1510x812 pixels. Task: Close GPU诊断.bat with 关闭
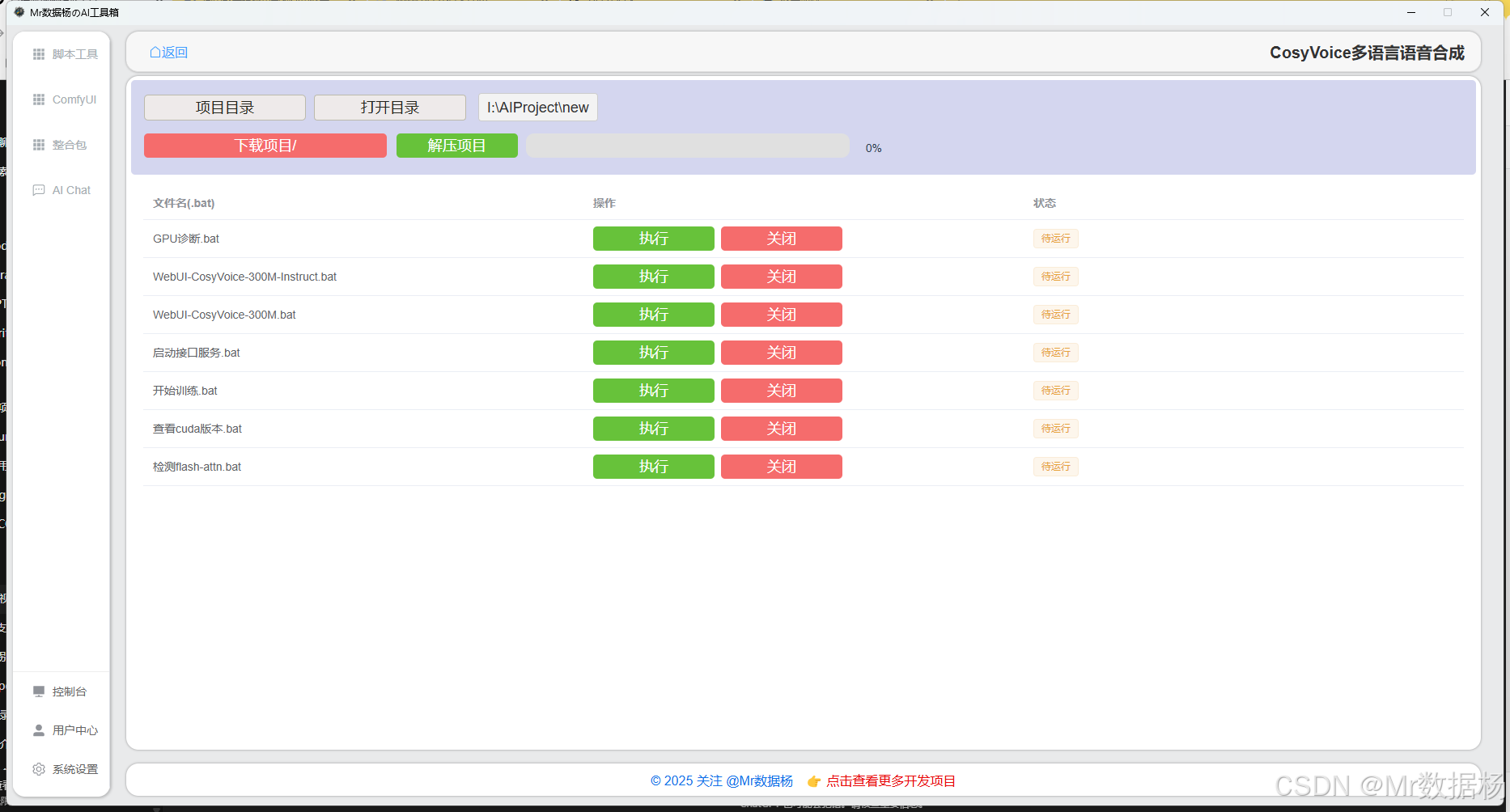[782, 239]
